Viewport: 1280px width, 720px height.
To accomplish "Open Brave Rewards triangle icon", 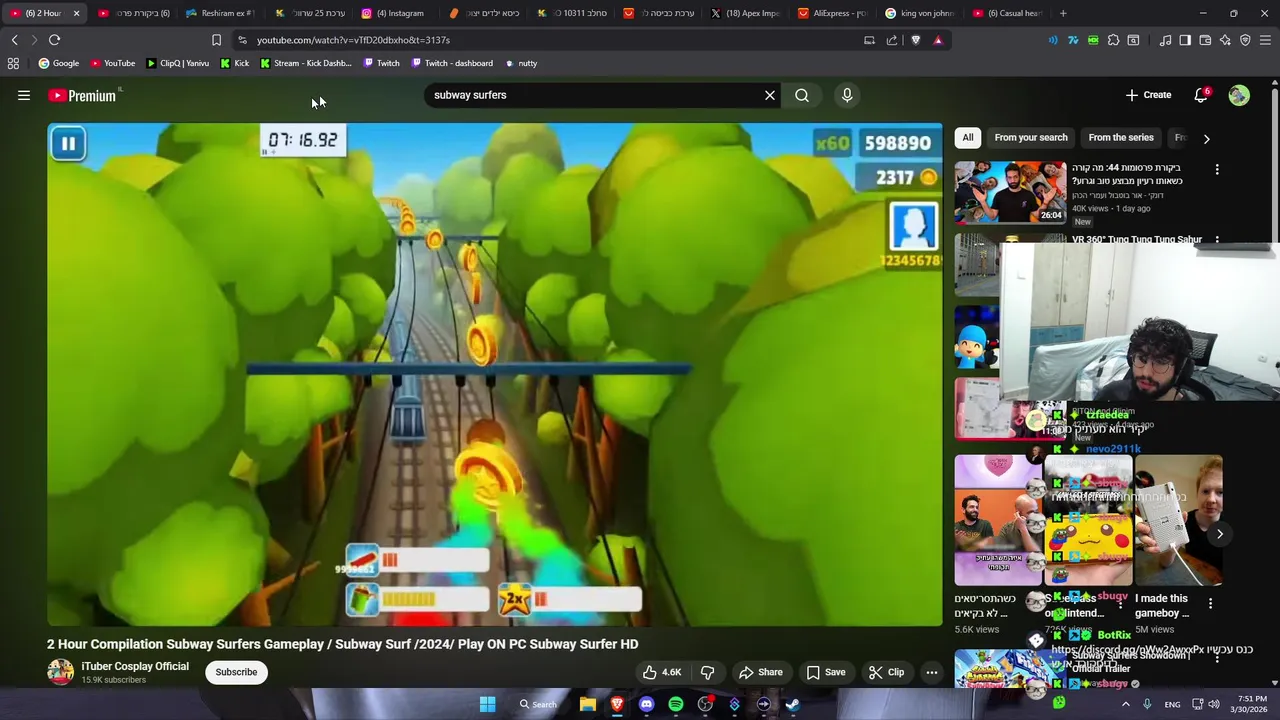I will pyautogui.click(x=938, y=40).
